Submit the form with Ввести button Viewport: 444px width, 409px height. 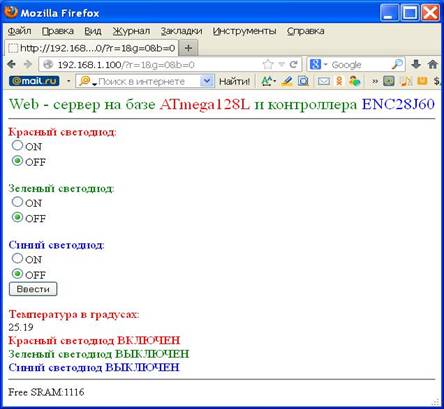click(x=33, y=289)
